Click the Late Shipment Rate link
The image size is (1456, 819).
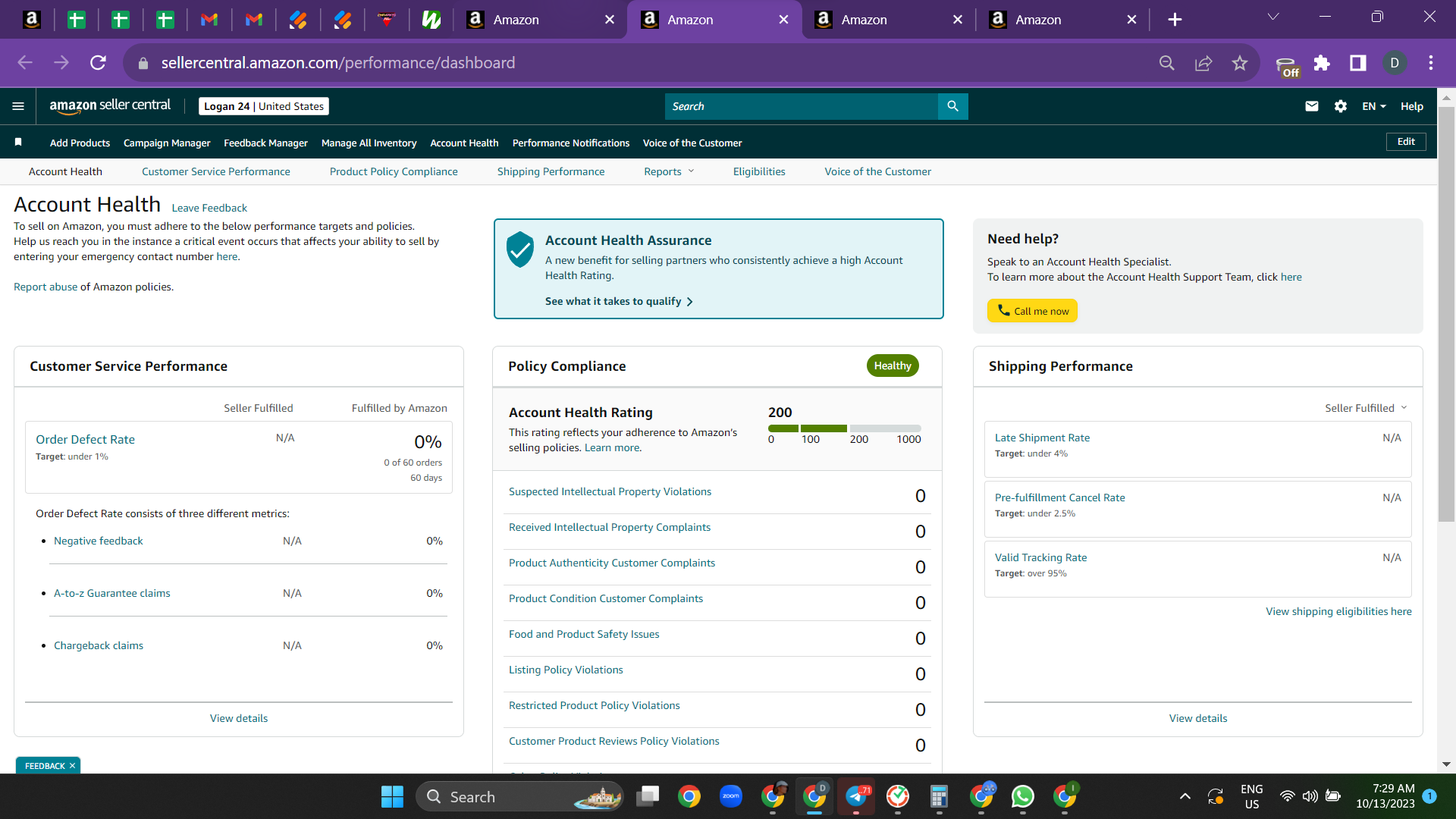[x=1042, y=438]
